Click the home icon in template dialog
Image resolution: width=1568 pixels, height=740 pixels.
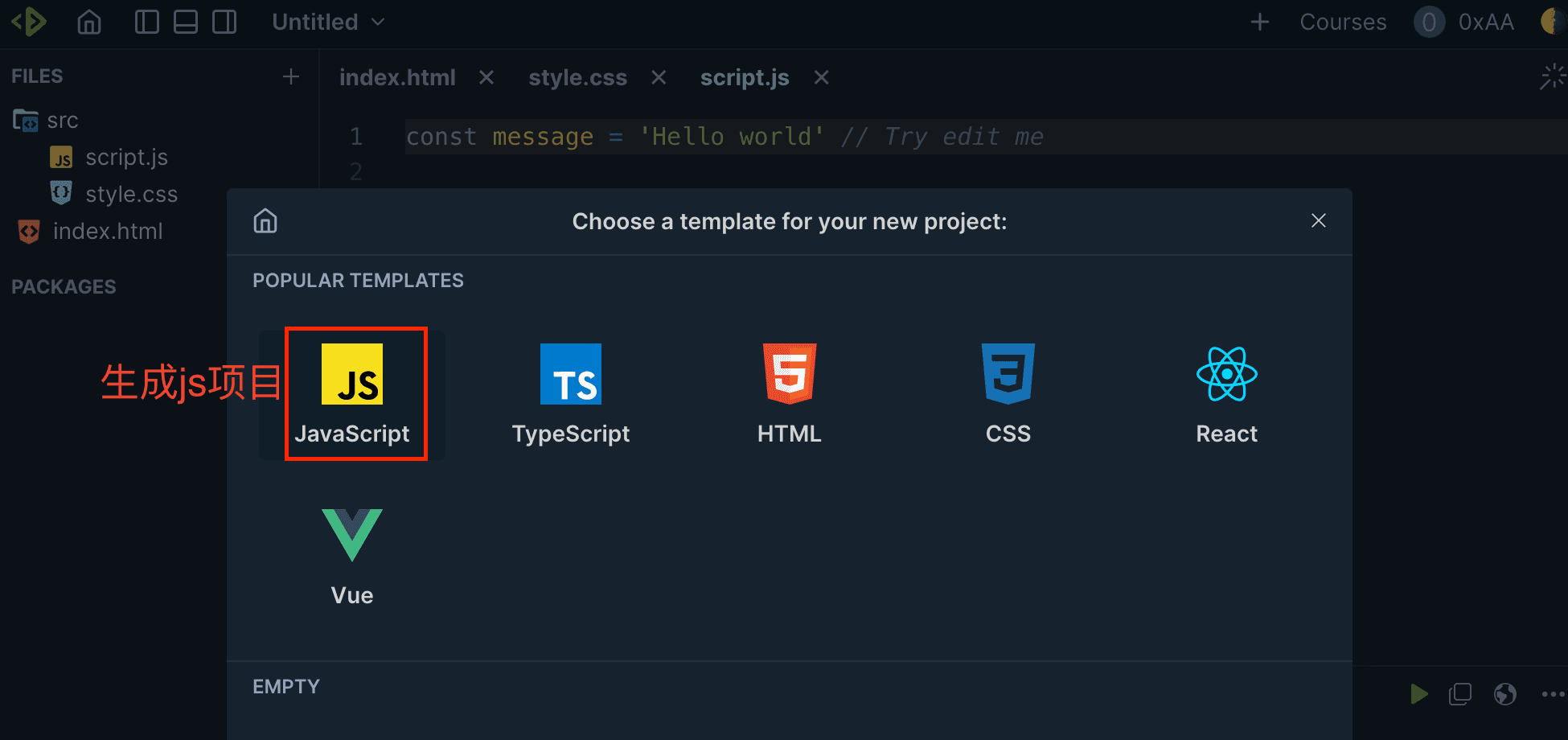click(x=265, y=220)
